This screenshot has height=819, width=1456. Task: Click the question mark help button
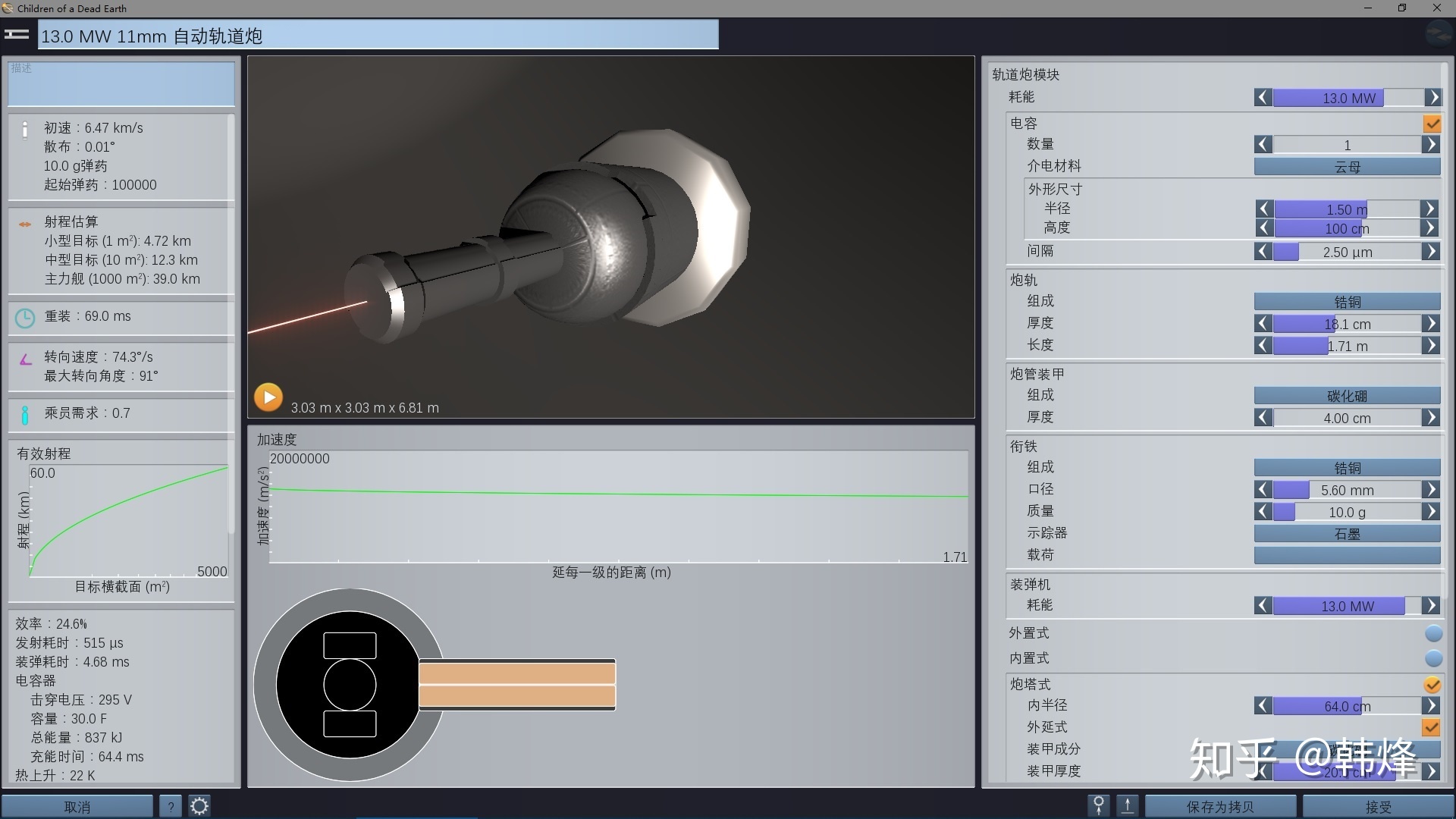tap(171, 806)
